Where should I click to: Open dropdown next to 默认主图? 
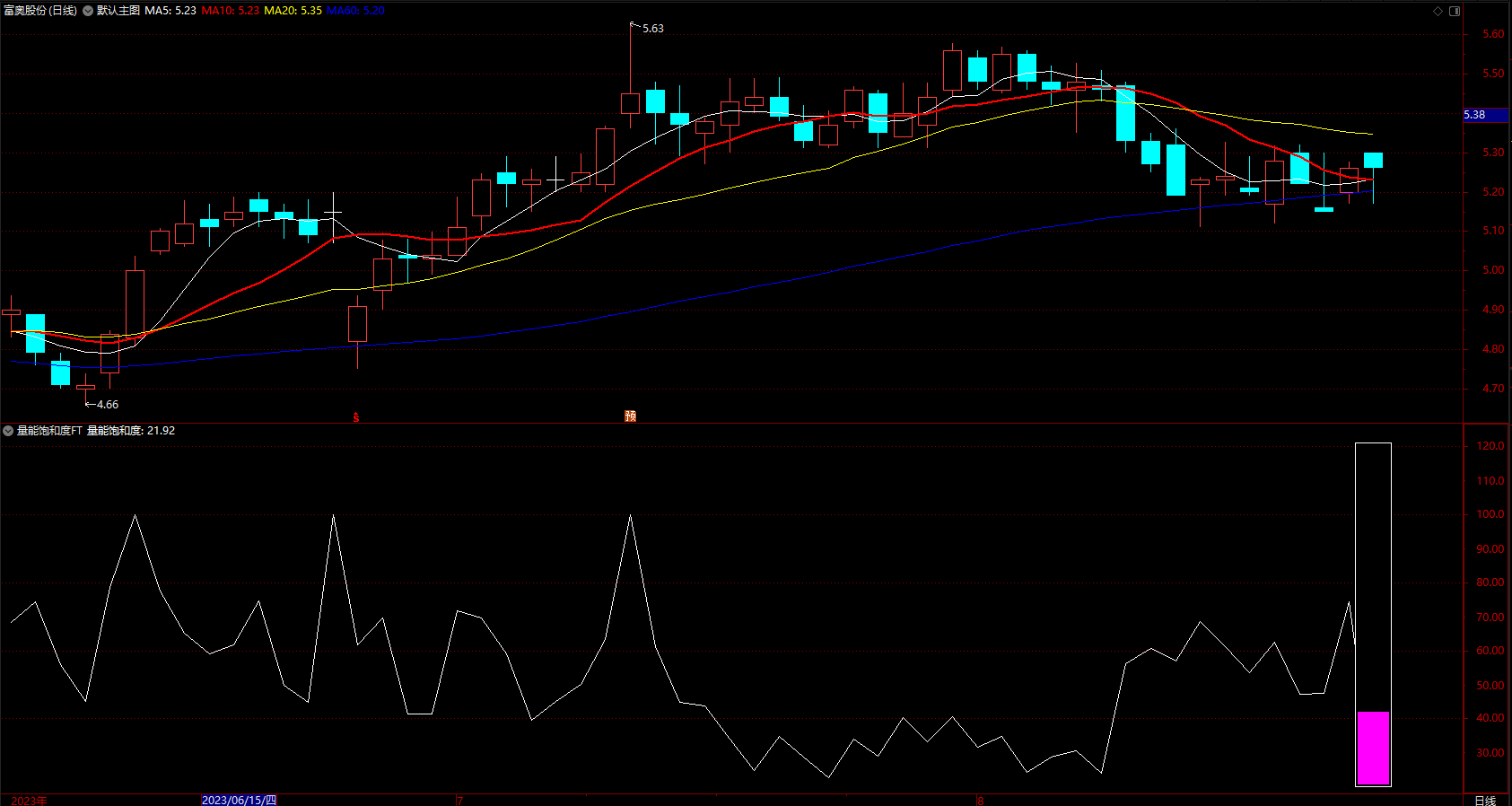pos(88,11)
